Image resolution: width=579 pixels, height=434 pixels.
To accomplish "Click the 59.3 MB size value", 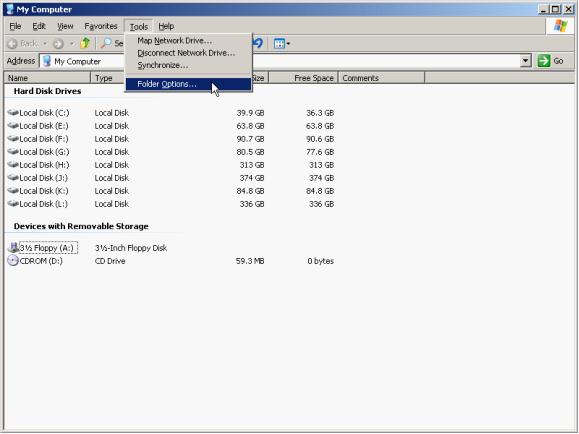I will click(x=250, y=261).
